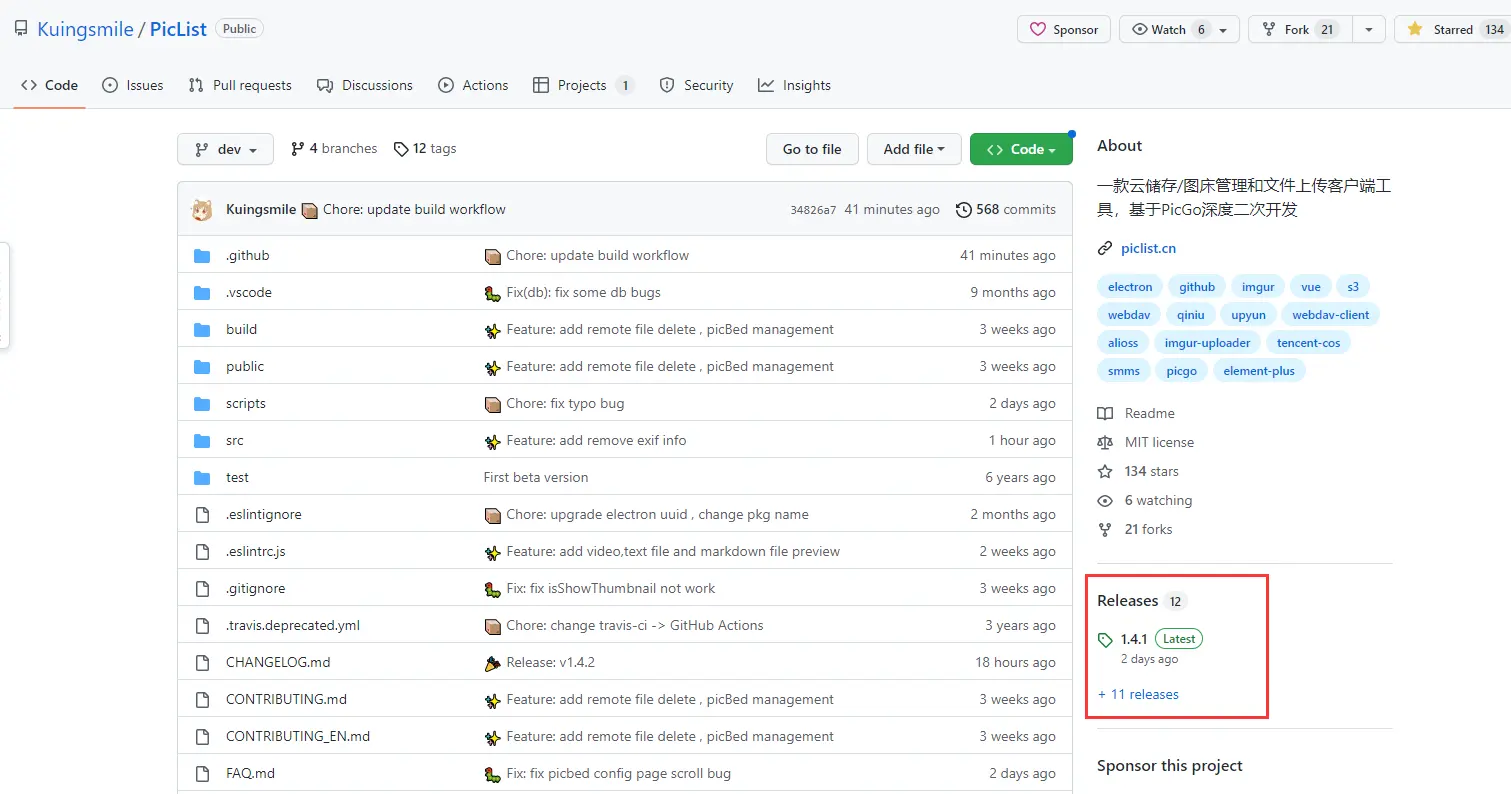The width and height of the screenshot is (1511, 794).
Task: Click the .vscode folder icon
Action: (202, 292)
